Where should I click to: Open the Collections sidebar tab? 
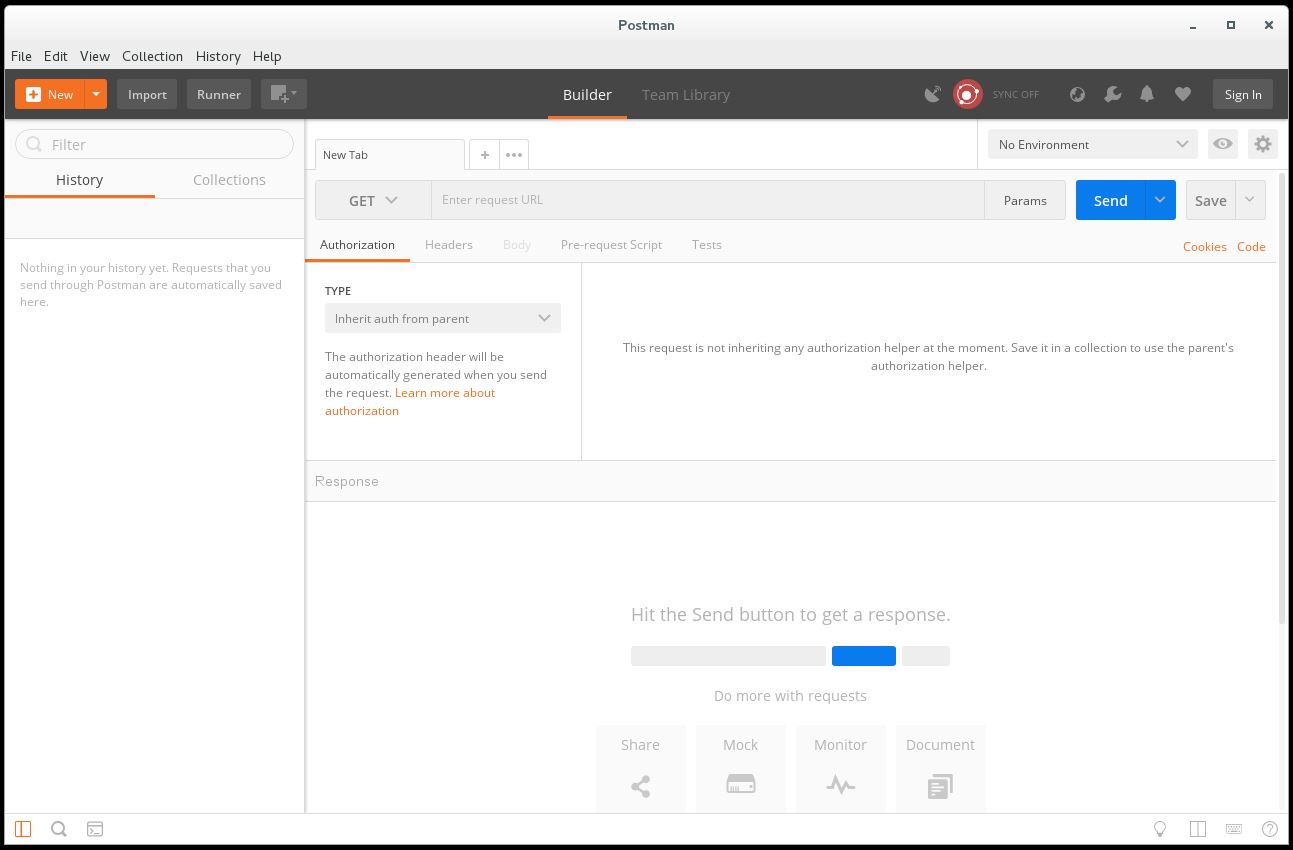(229, 180)
